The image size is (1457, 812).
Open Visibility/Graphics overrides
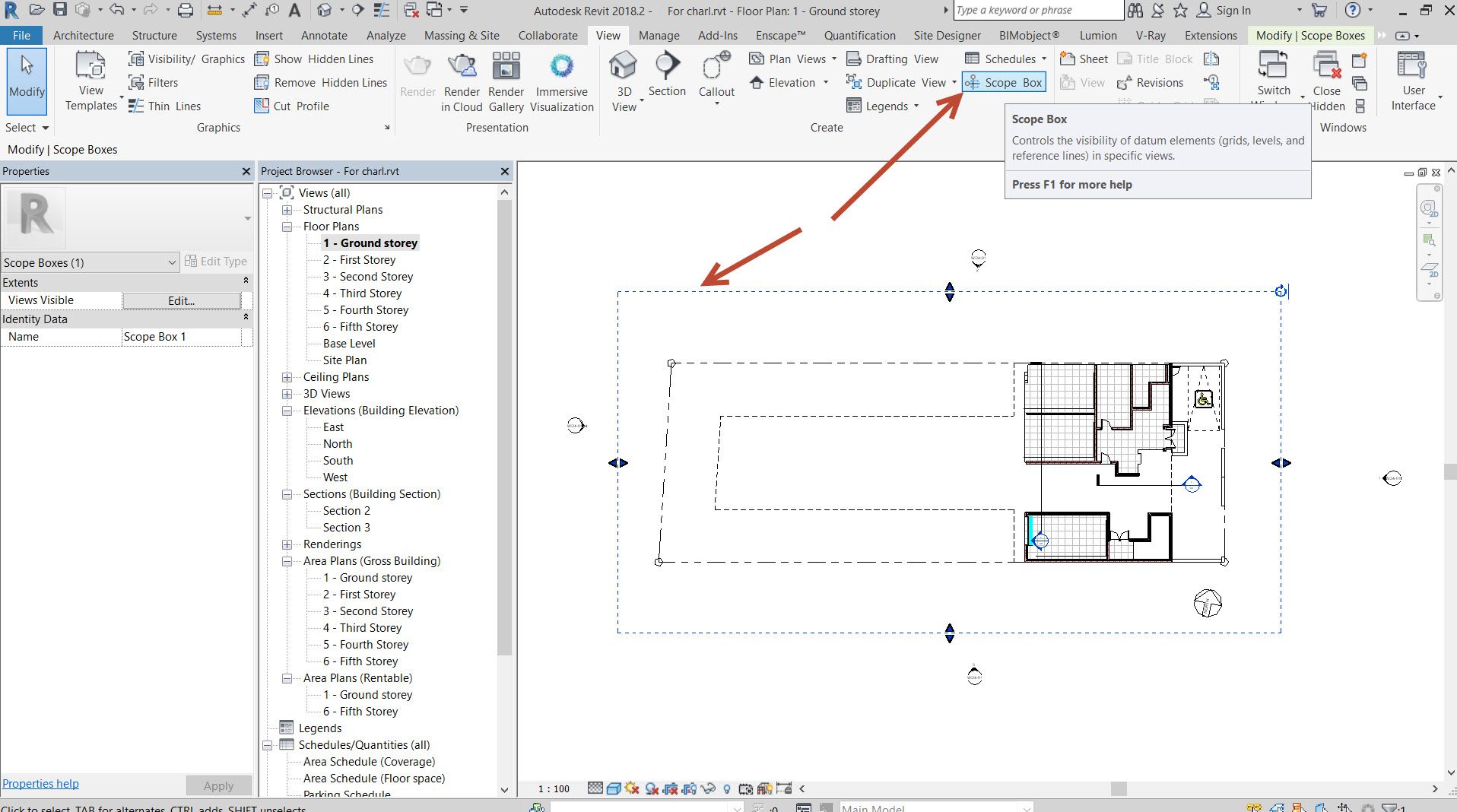186,59
